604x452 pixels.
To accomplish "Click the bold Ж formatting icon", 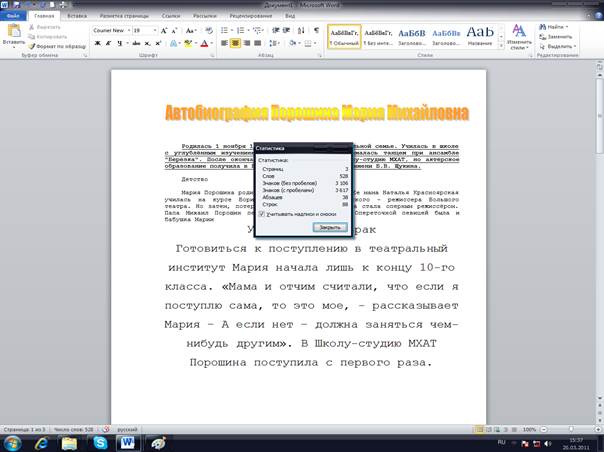I will point(97,44).
